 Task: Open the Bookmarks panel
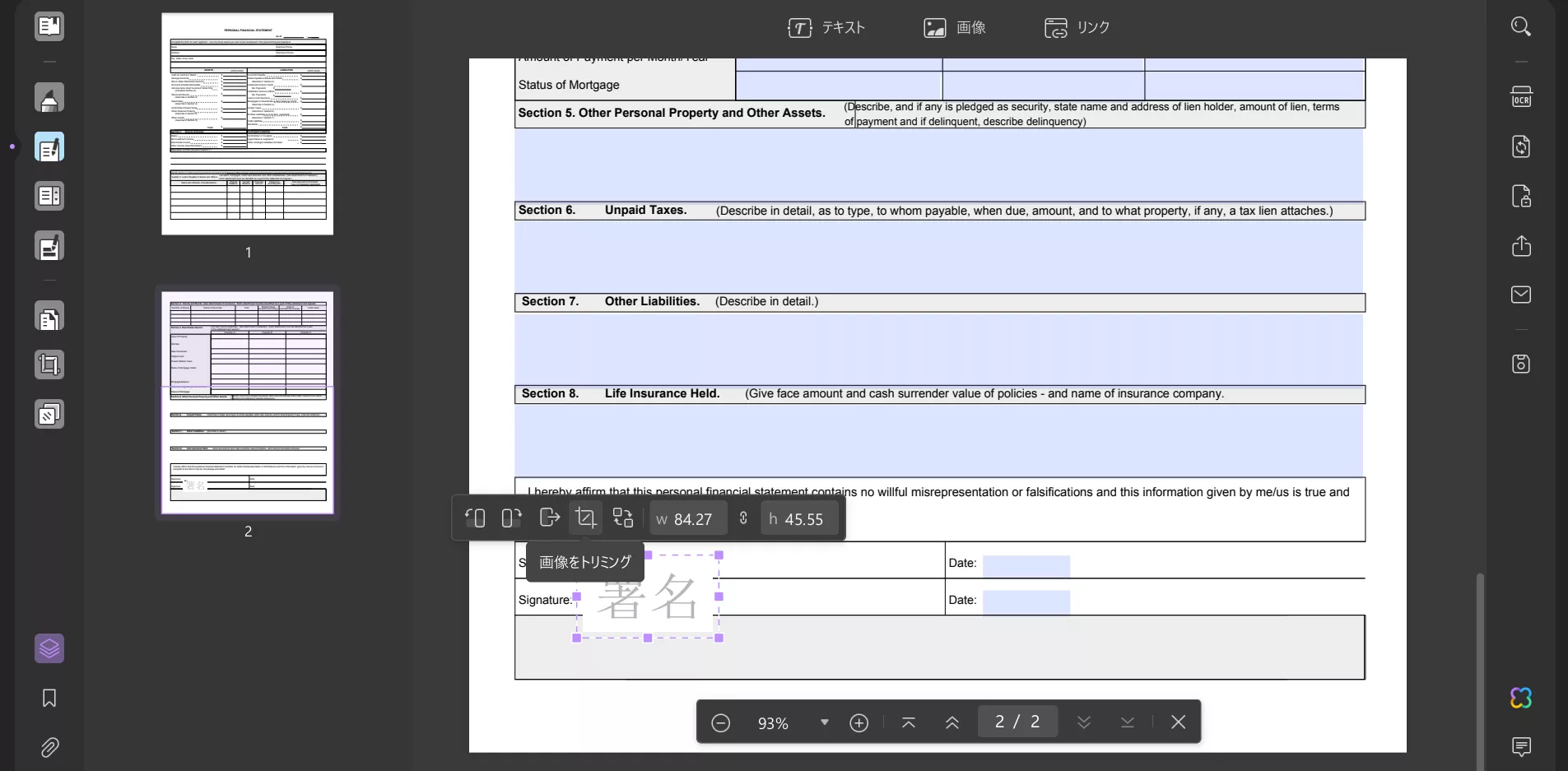49,698
